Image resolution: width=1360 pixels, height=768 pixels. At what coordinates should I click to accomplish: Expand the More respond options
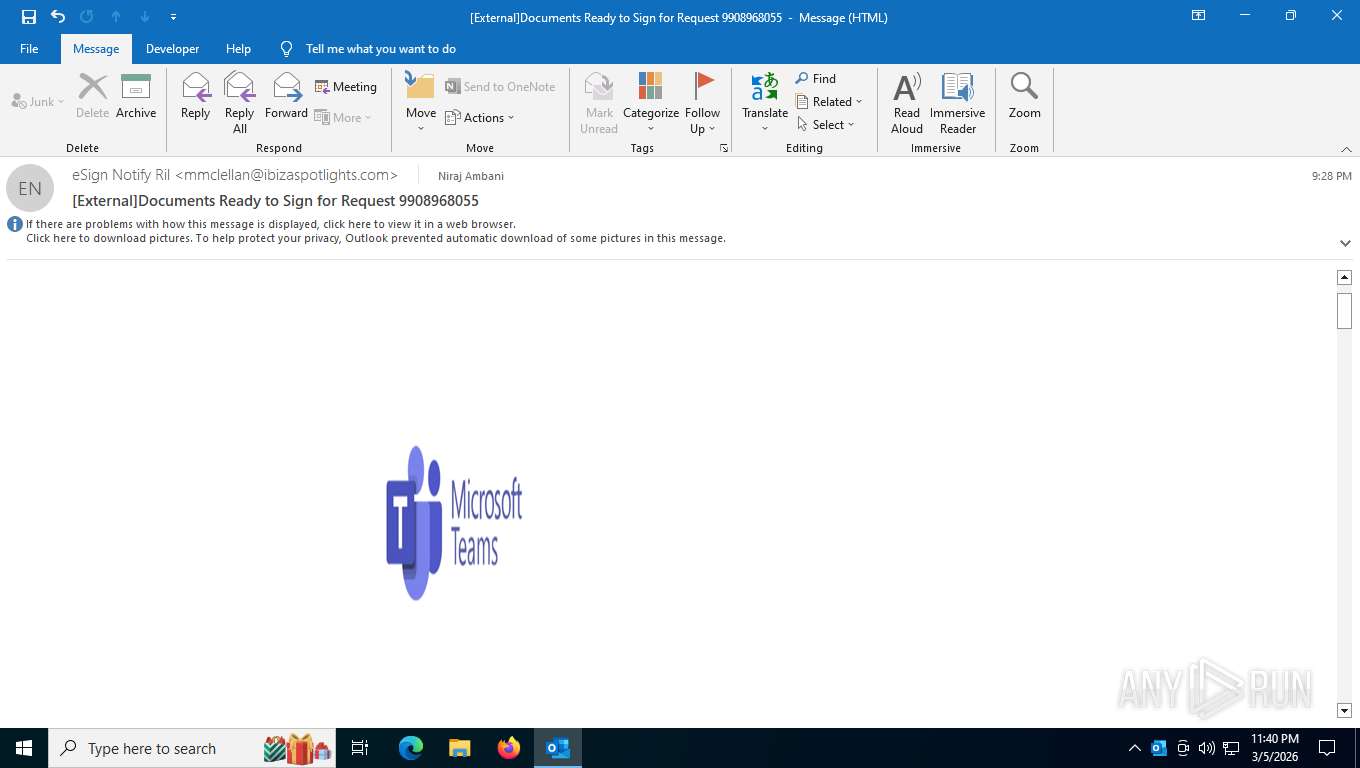(343, 117)
